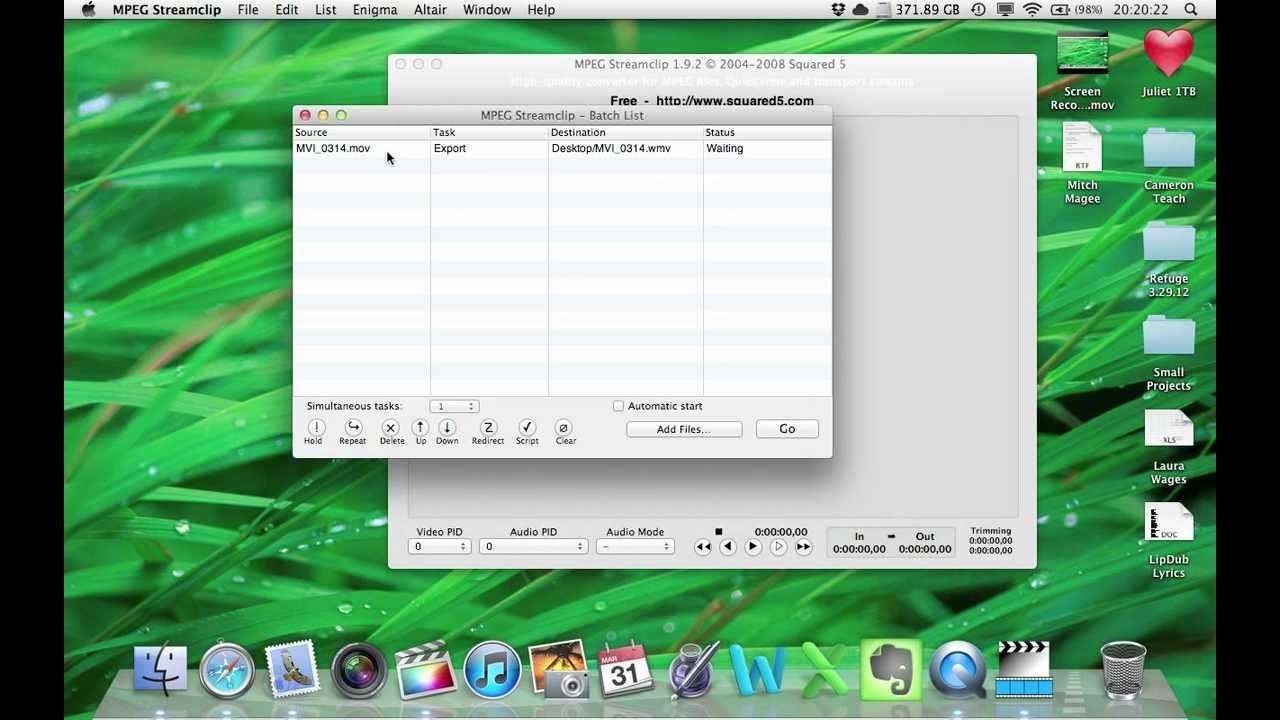Viewport: 1280px width, 720px height.
Task: Click the Dropbox menu bar icon
Action: pos(838,9)
